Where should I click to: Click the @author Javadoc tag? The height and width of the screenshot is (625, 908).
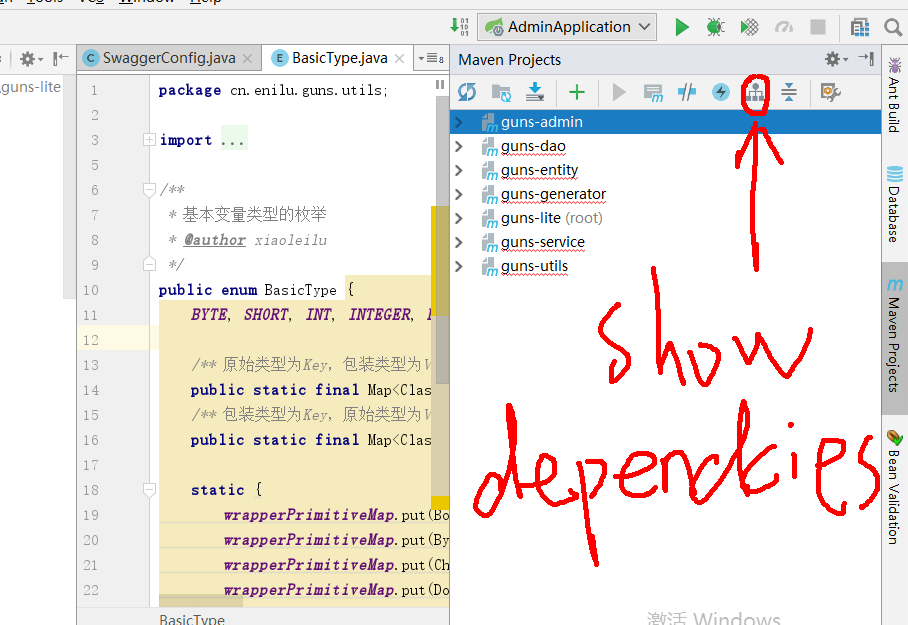[215, 240]
